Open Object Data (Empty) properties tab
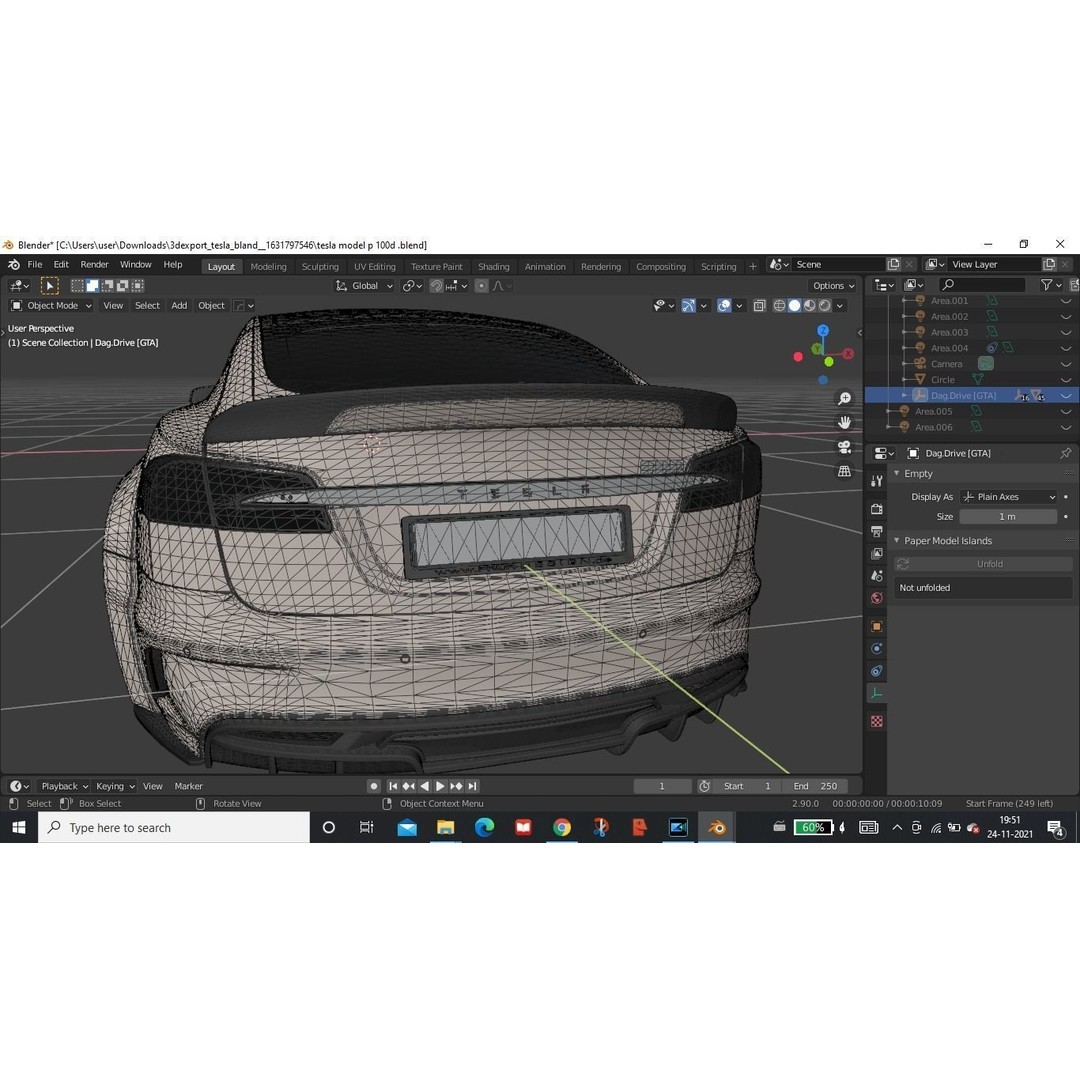The height and width of the screenshot is (1080, 1080). click(x=876, y=694)
